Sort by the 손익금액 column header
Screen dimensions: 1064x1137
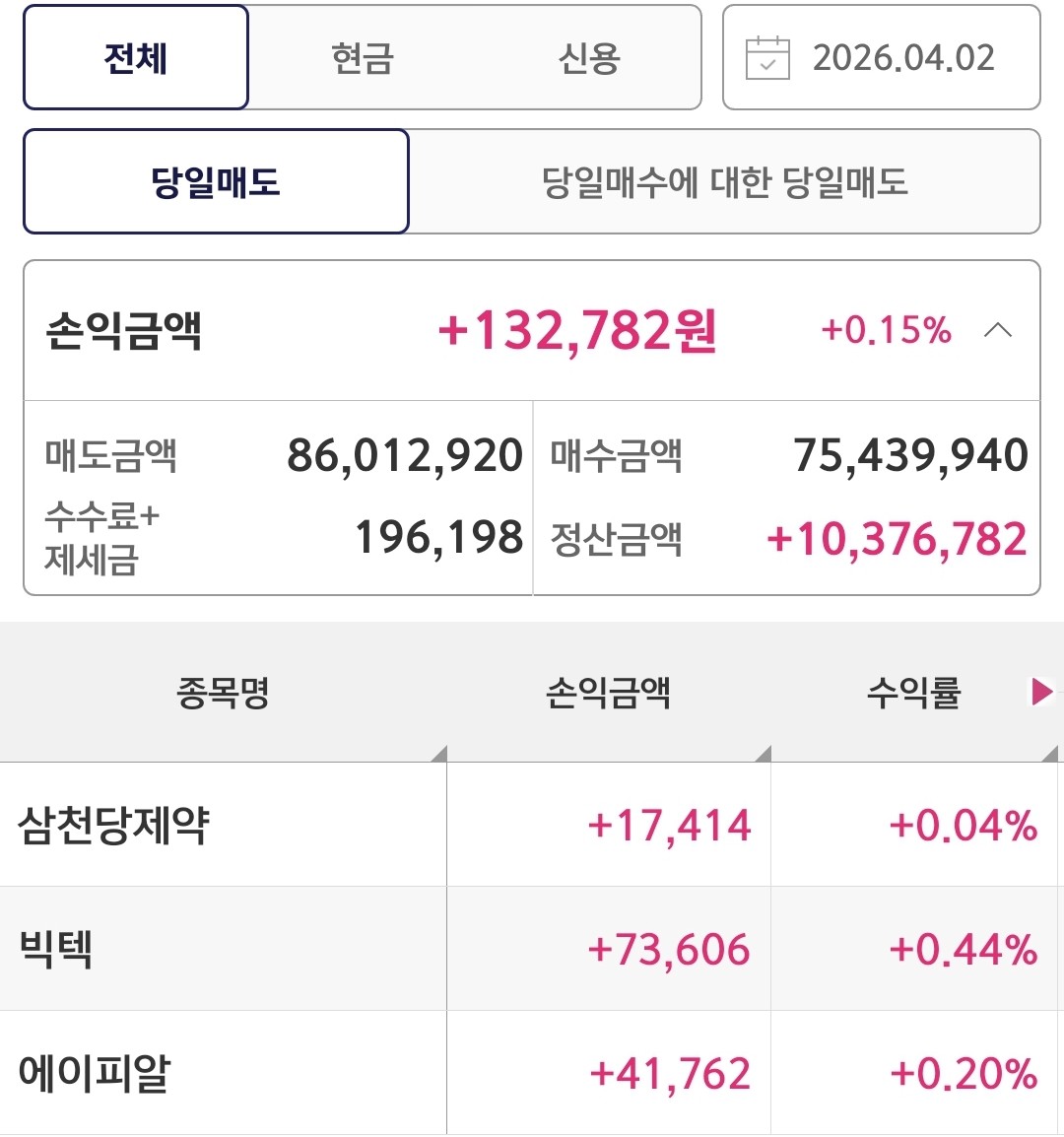(x=608, y=693)
